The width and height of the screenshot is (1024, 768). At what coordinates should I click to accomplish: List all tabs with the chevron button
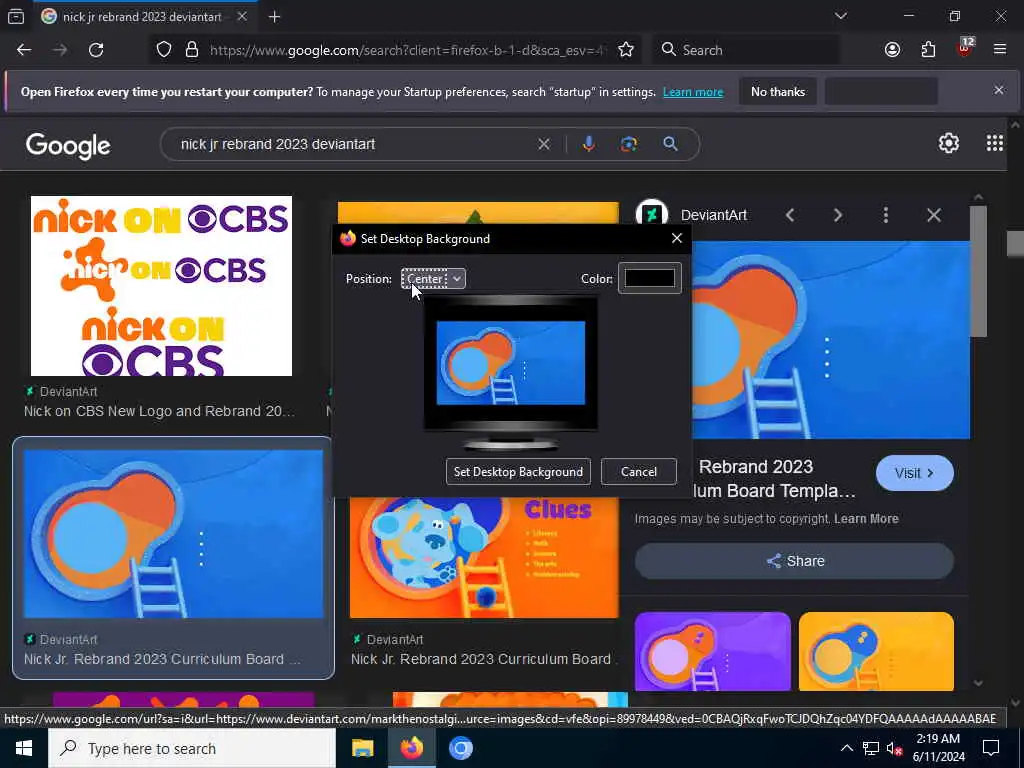[840, 16]
